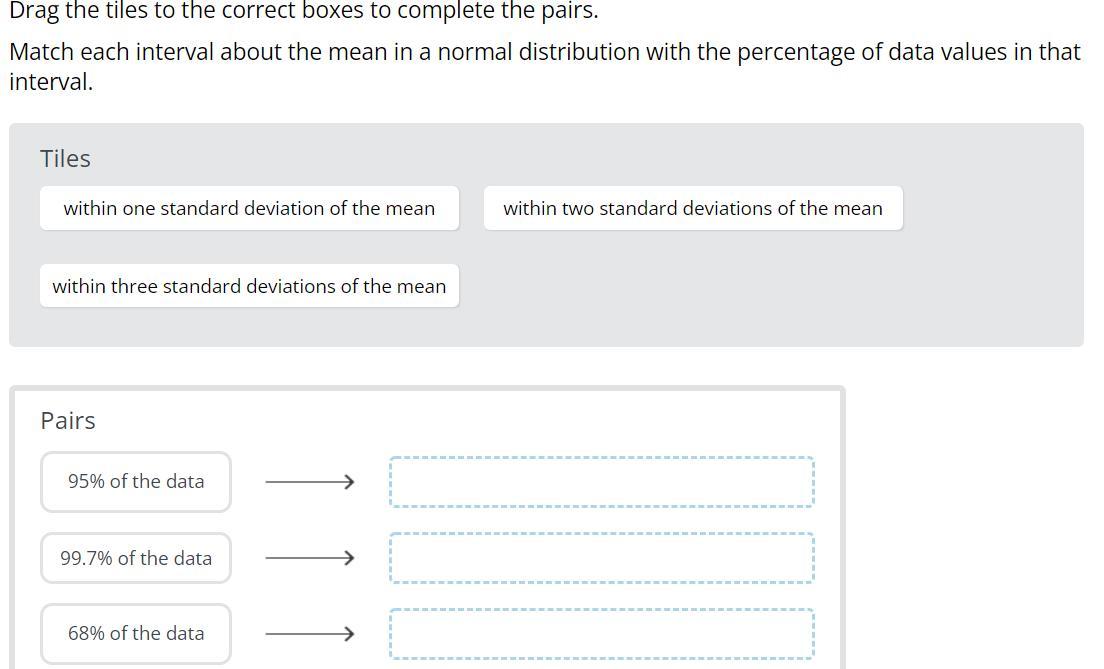Click the empty drop box for 68%

[601, 634]
